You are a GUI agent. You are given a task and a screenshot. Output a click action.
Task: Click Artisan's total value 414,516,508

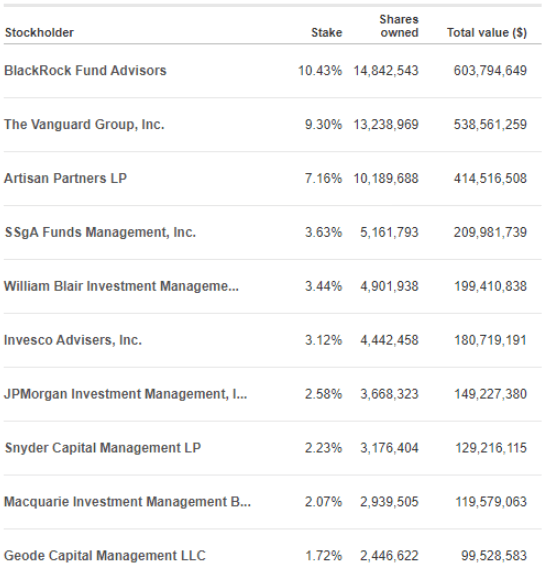pyautogui.click(x=490, y=179)
